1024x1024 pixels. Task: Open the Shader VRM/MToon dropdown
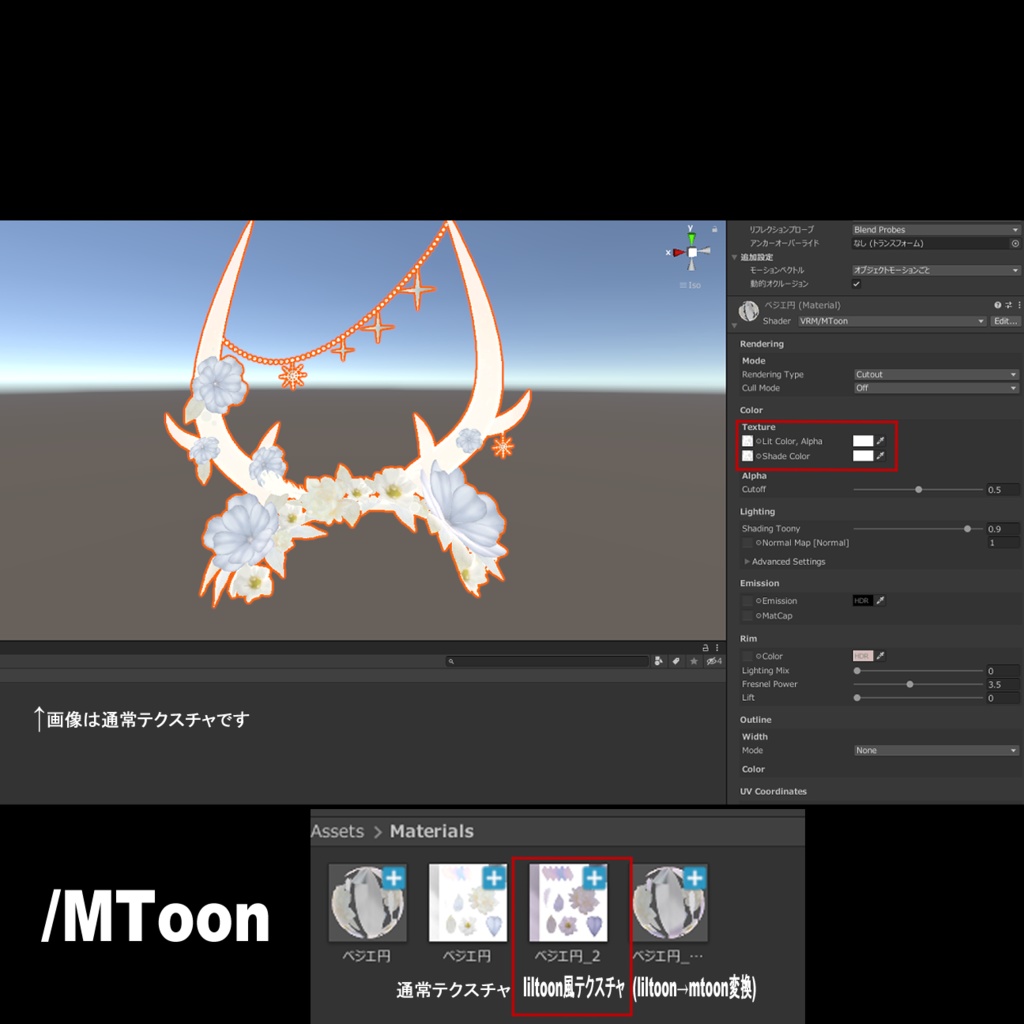coord(891,321)
